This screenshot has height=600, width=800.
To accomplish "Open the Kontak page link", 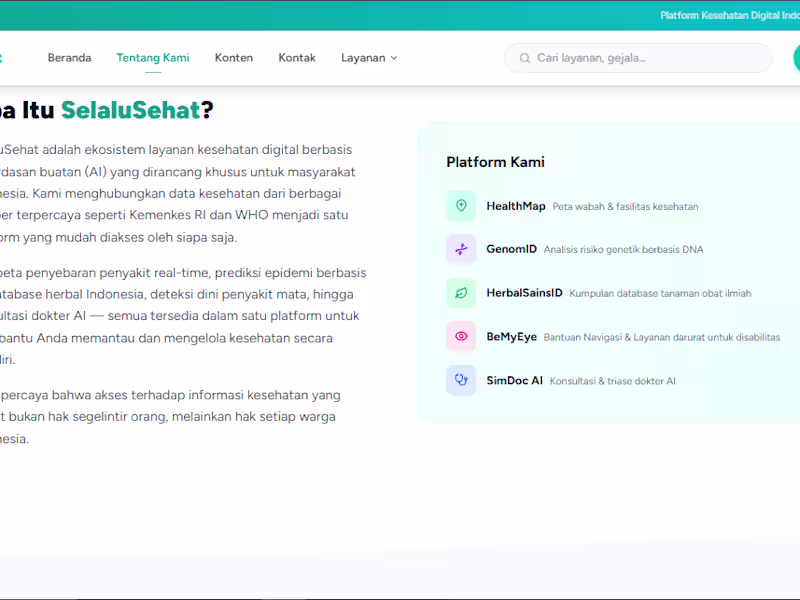I will click(x=297, y=58).
